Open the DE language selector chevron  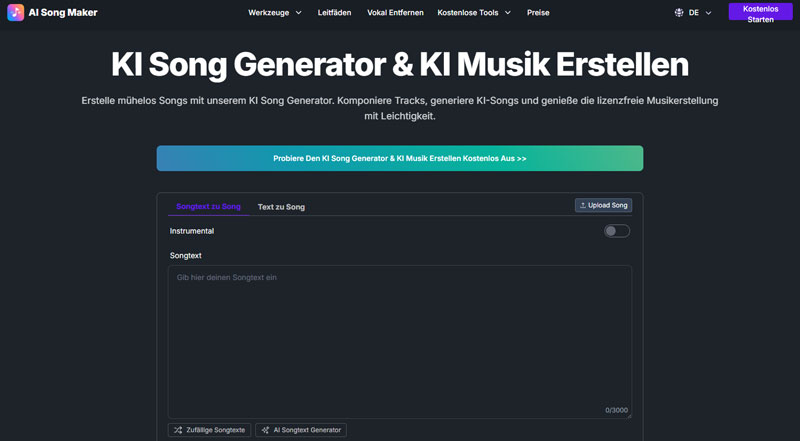click(708, 13)
